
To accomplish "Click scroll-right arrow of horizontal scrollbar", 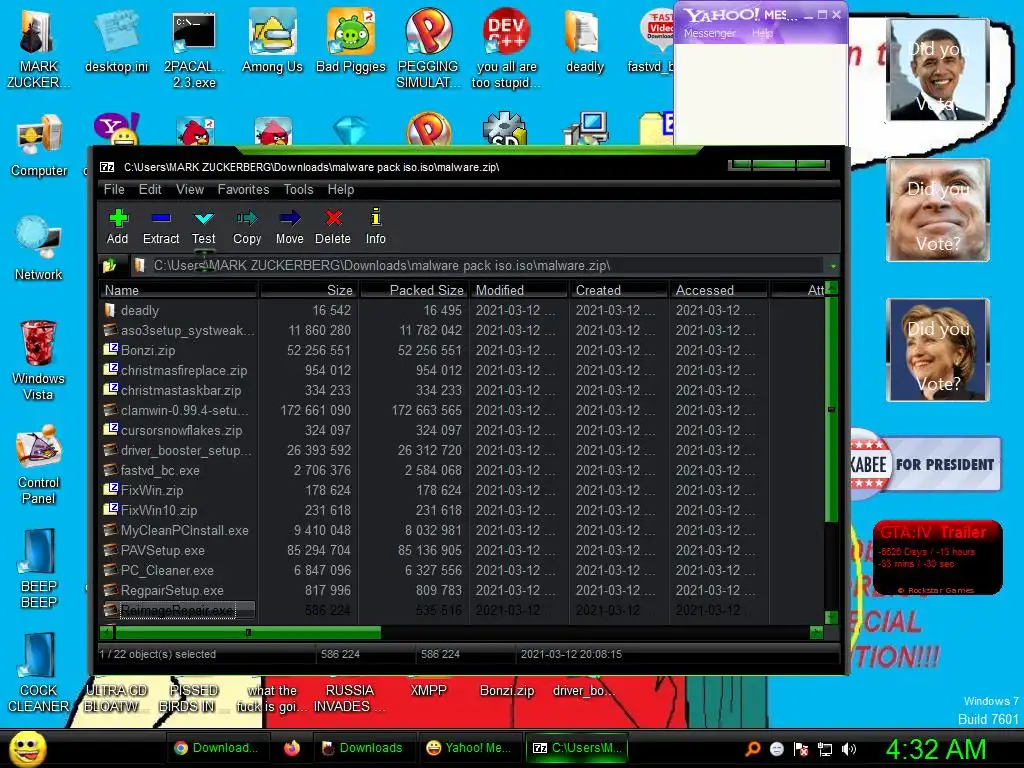I will 816,632.
